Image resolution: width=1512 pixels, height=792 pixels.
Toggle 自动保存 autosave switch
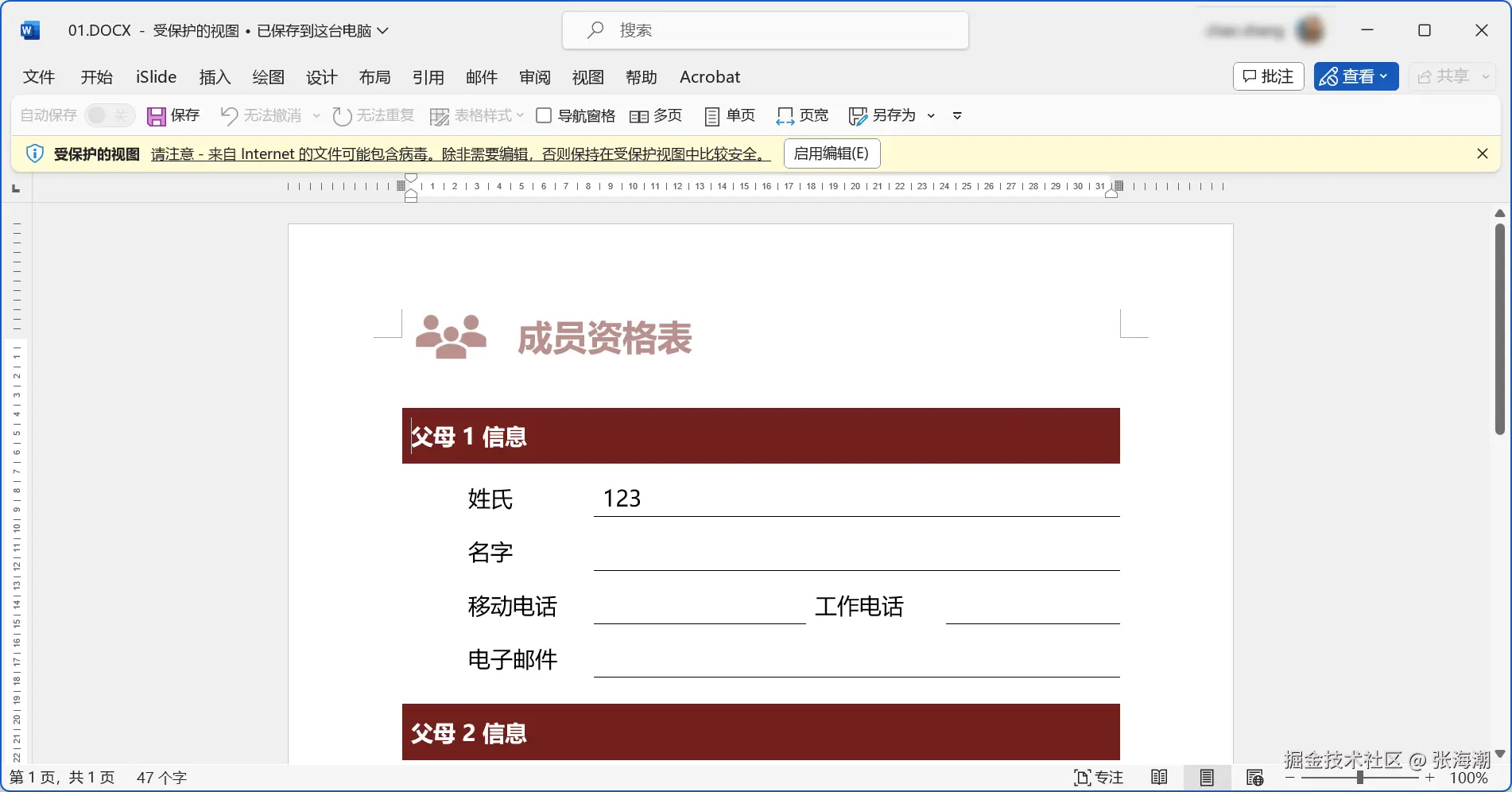pyautogui.click(x=109, y=115)
